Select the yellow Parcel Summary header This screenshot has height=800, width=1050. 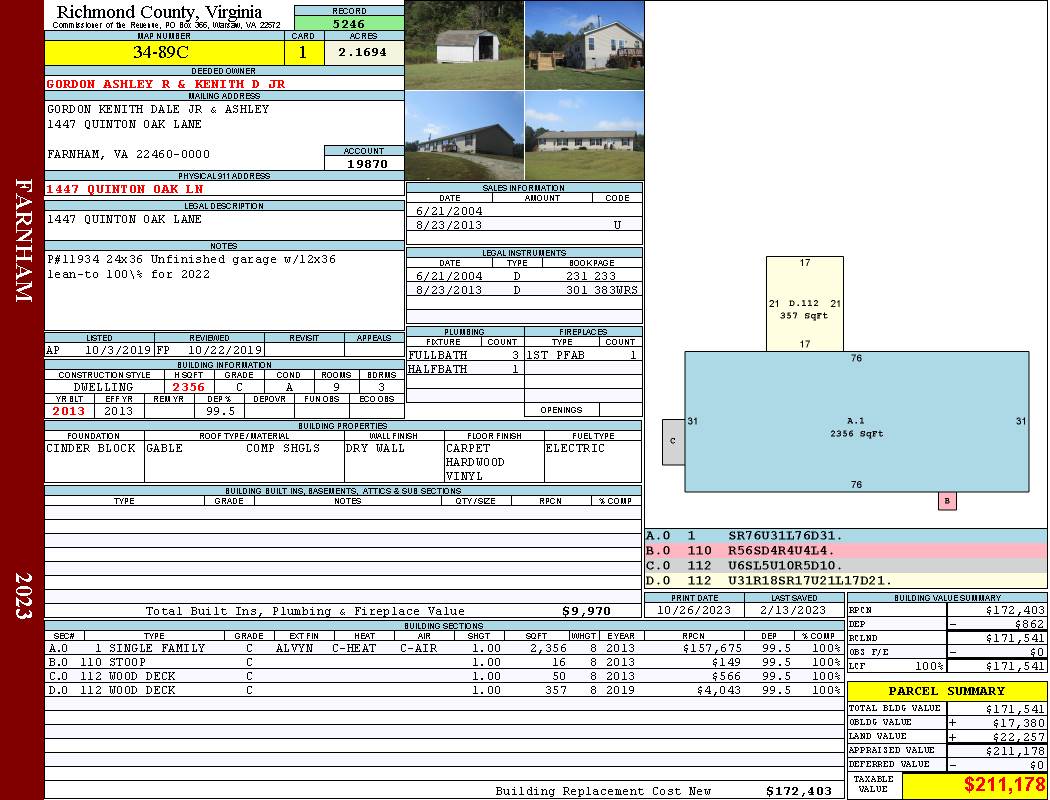click(x=946, y=691)
